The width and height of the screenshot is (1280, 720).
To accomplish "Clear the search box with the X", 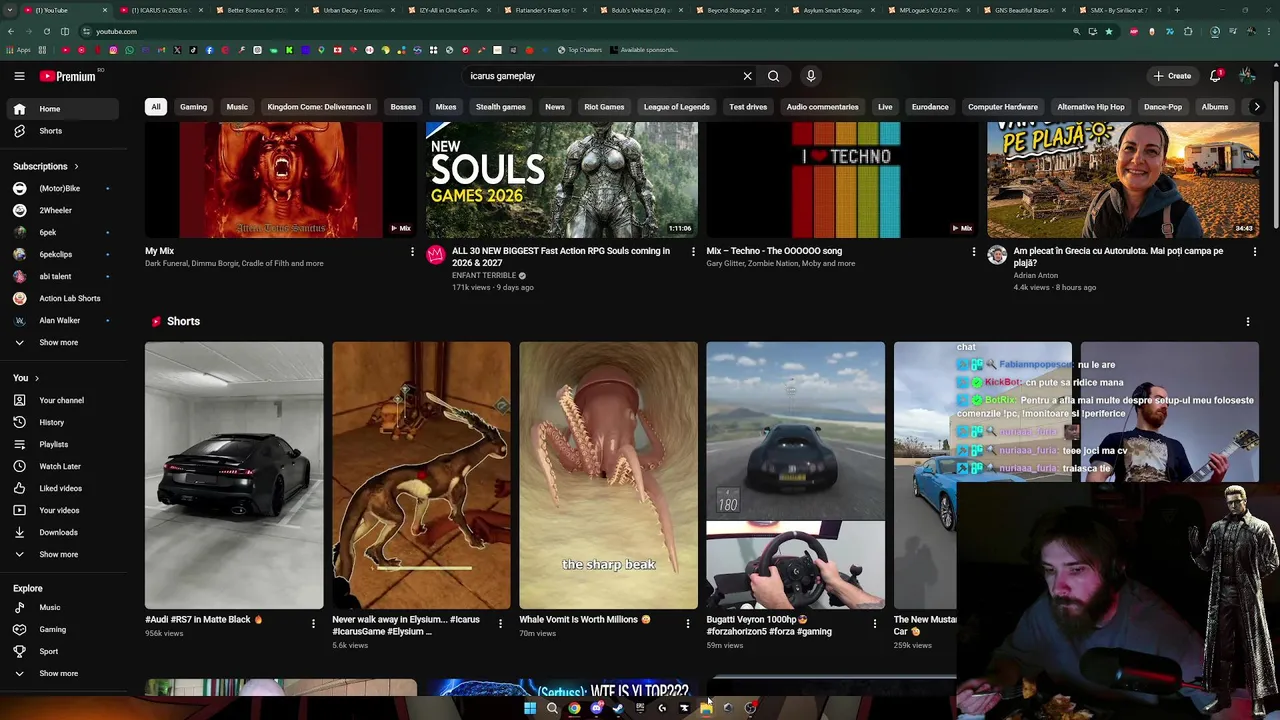I will pyautogui.click(x=747, y=76).
